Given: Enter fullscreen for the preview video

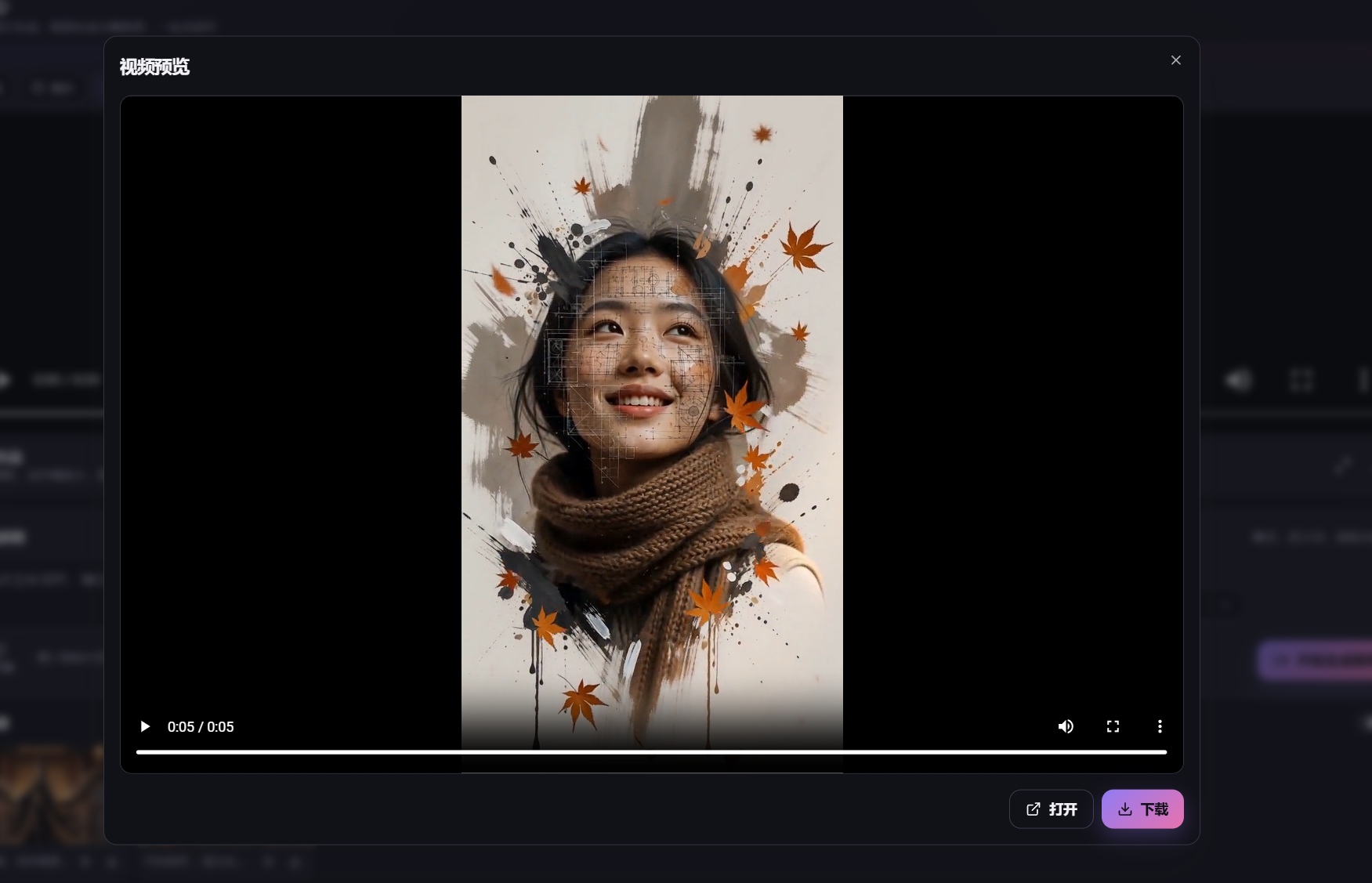Looking at the screenshot, I should click(x=1113, y=726).
